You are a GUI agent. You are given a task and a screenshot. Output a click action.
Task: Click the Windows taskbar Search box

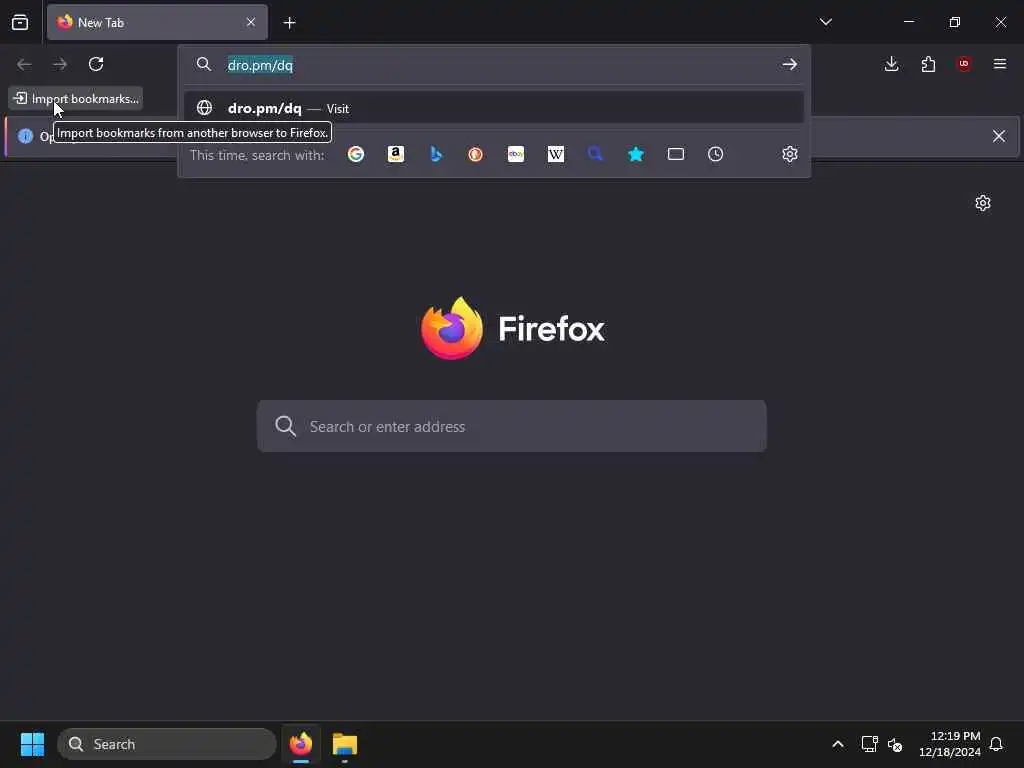(167, 744)
